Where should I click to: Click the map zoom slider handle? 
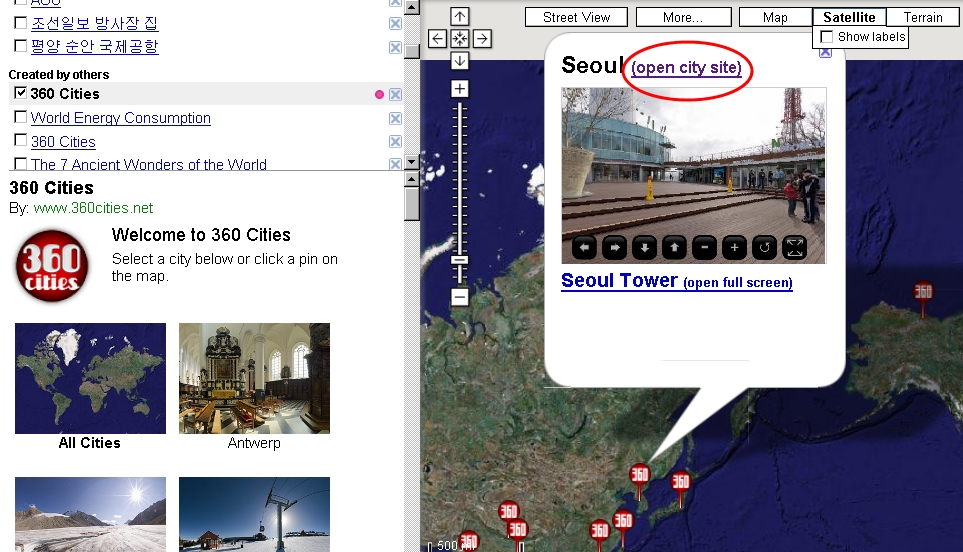459,260
